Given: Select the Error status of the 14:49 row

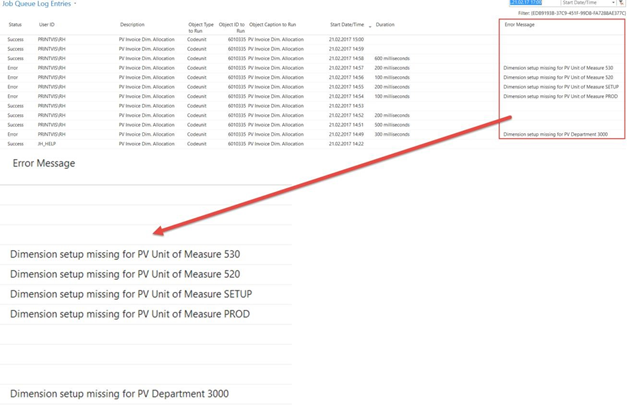Looking at the screenshot, I should 13,134.
